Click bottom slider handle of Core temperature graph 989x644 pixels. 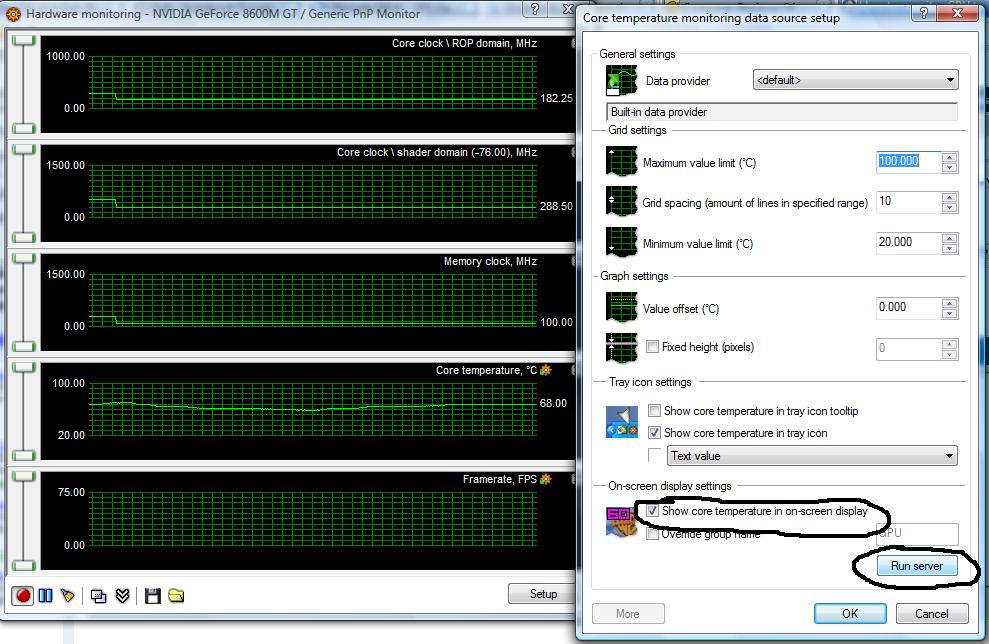(x=23, y=455)
